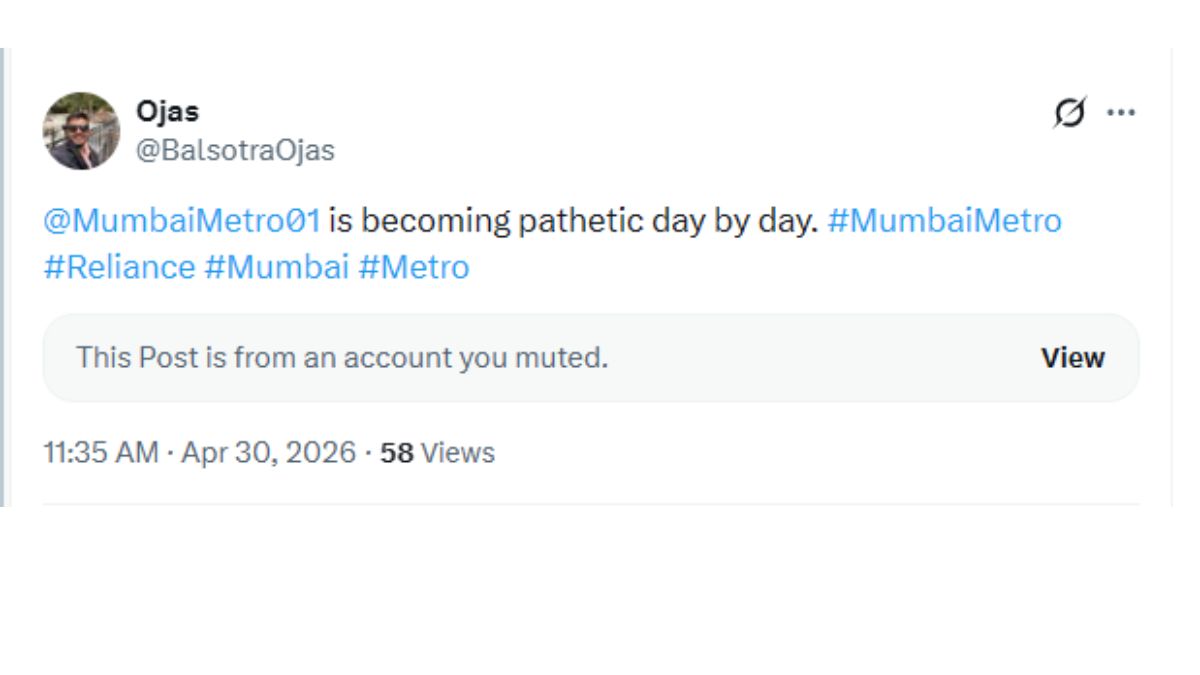Viewport: 1200px width, 675px height.
Task: Click the Grok slashed-circle icon
Action: pos(1069,113)
